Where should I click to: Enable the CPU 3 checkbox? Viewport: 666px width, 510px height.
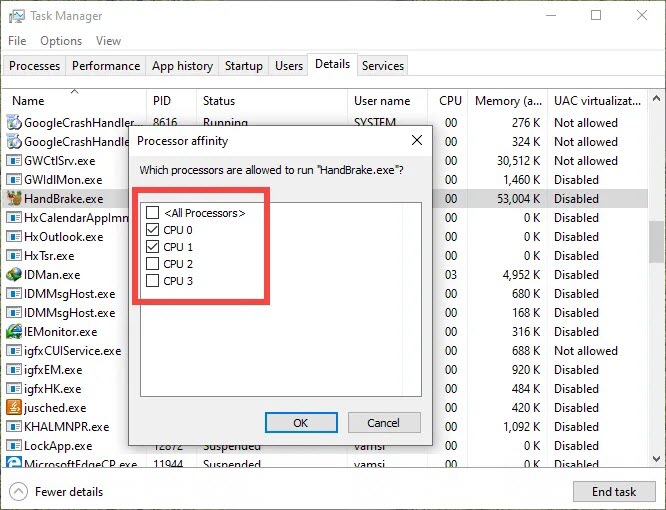[152, 281]
